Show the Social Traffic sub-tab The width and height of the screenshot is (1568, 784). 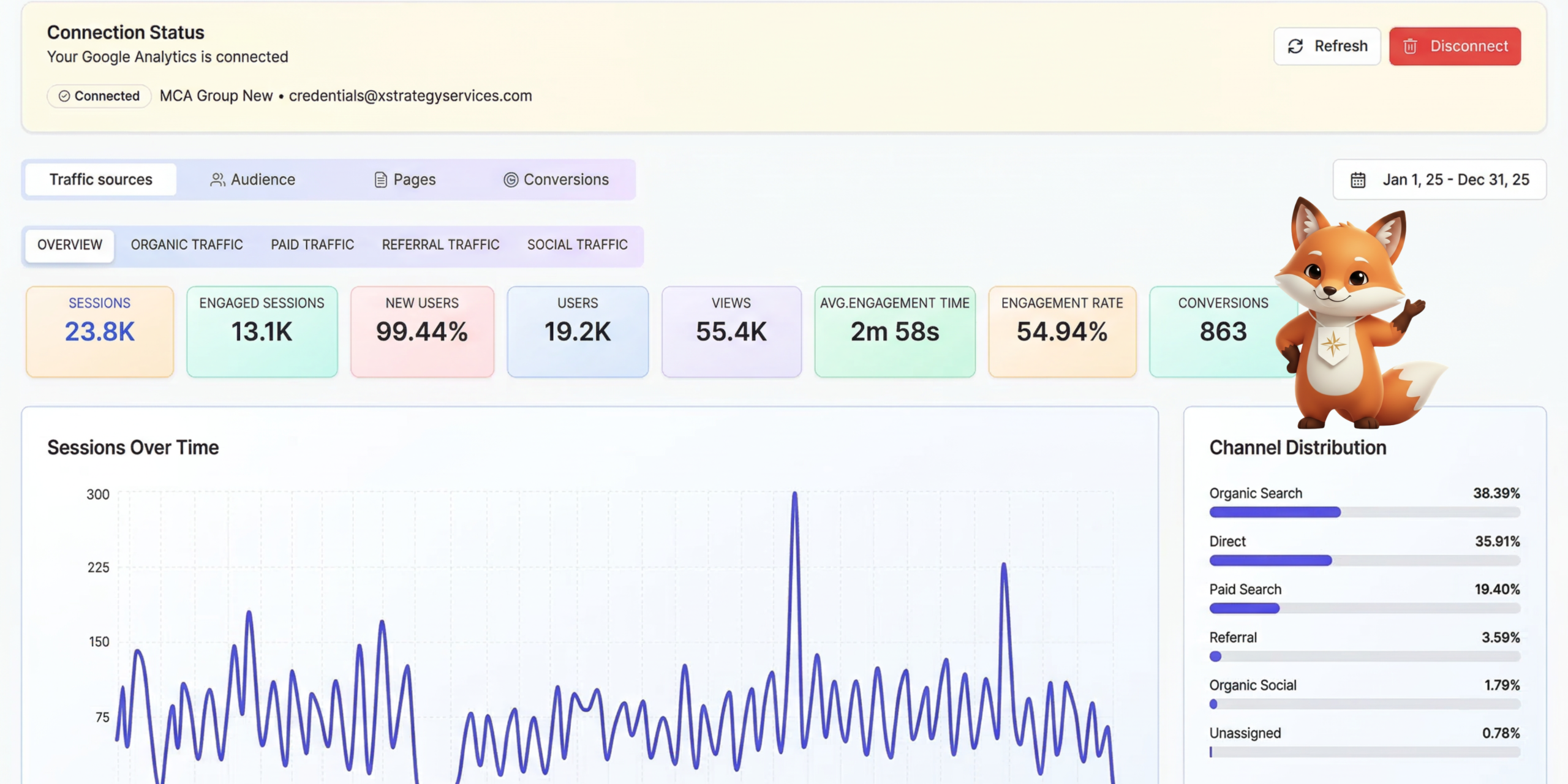(x=578, y=245)
